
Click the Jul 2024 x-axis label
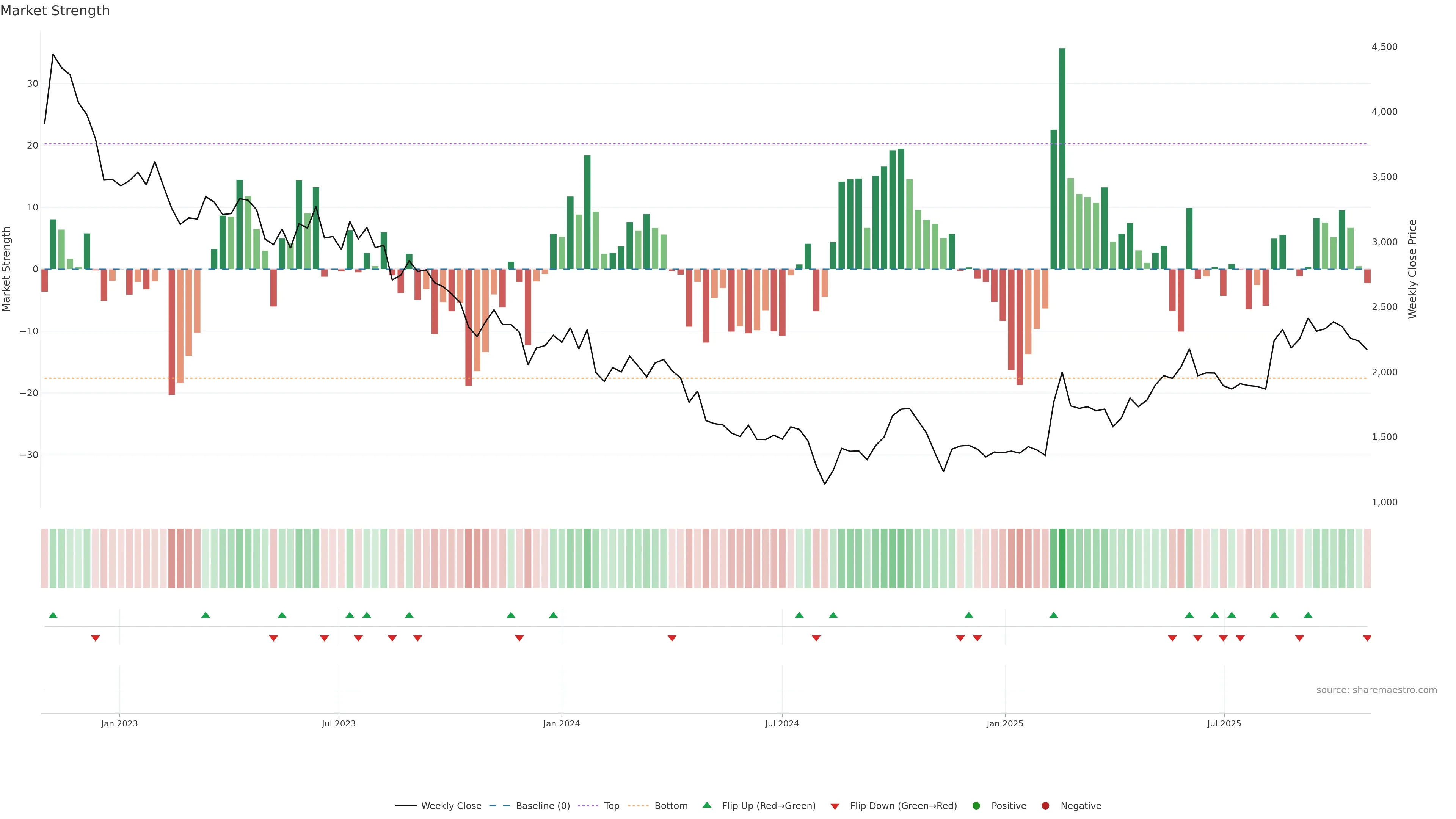coord(782,723)
